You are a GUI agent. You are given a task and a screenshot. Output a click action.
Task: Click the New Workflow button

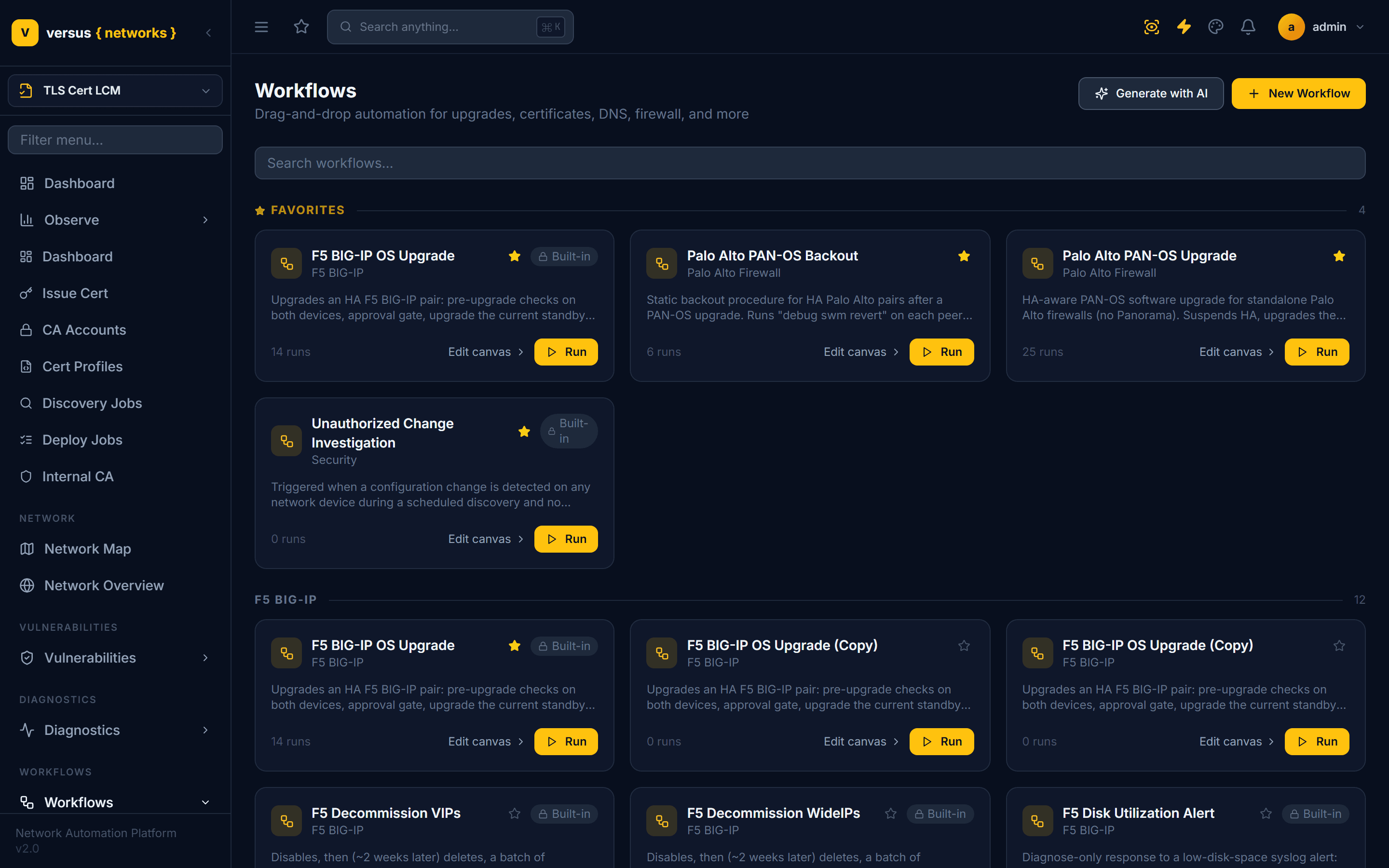pos(1298,94)
